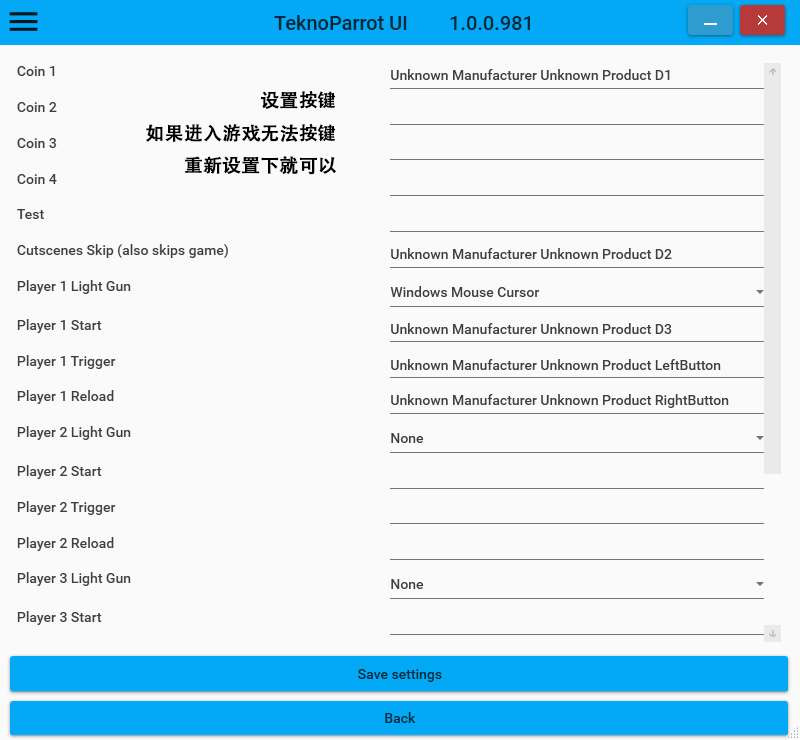800x740 pixels.
Task: Click the empty Coin 2 input field
Action: coord(576,110)
